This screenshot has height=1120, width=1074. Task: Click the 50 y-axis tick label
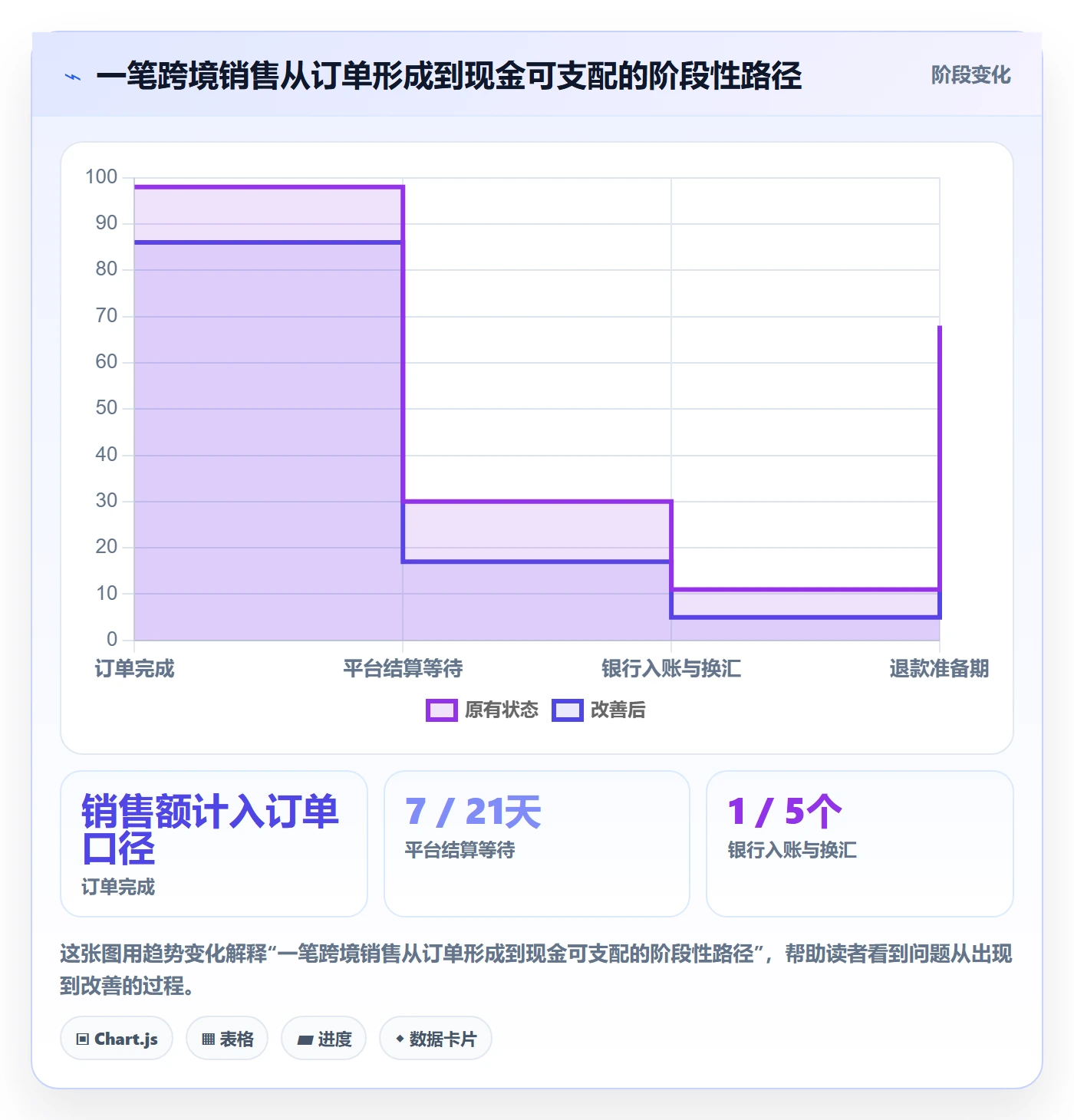pyautogui.click(x=107, y=408)
